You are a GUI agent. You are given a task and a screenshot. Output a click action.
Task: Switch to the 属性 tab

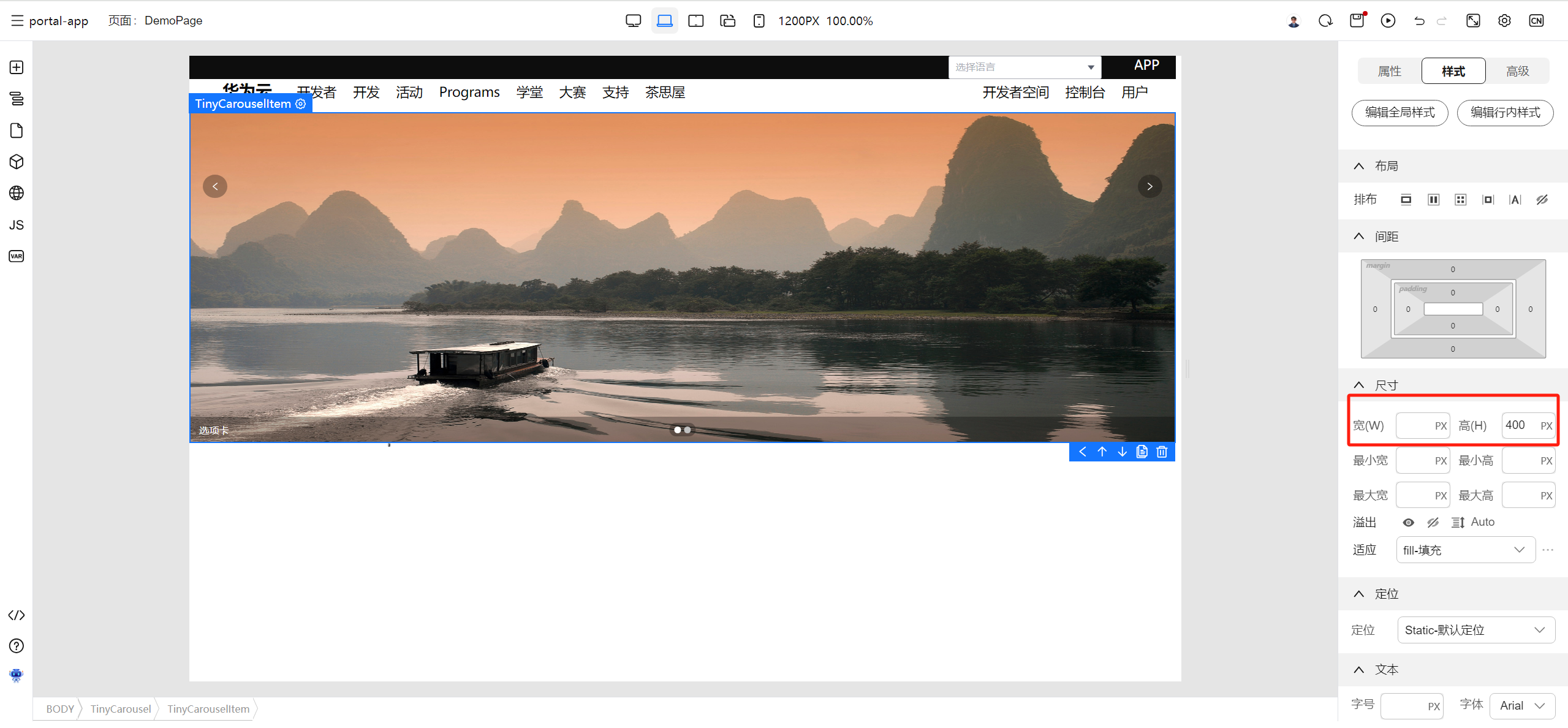point(1389,71)
